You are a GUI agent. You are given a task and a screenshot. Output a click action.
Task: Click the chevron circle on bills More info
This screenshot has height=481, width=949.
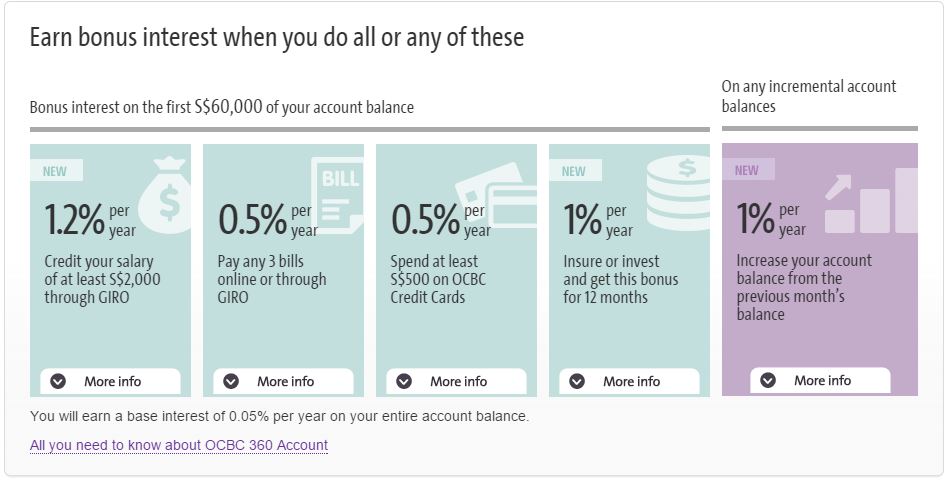point(231,381)
